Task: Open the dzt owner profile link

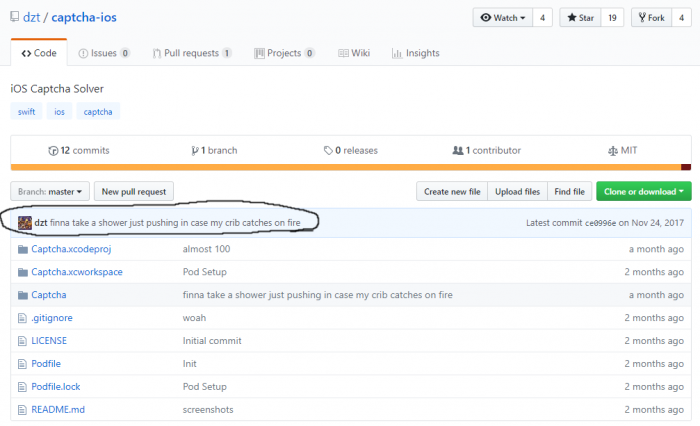Action: pos(31,17)
